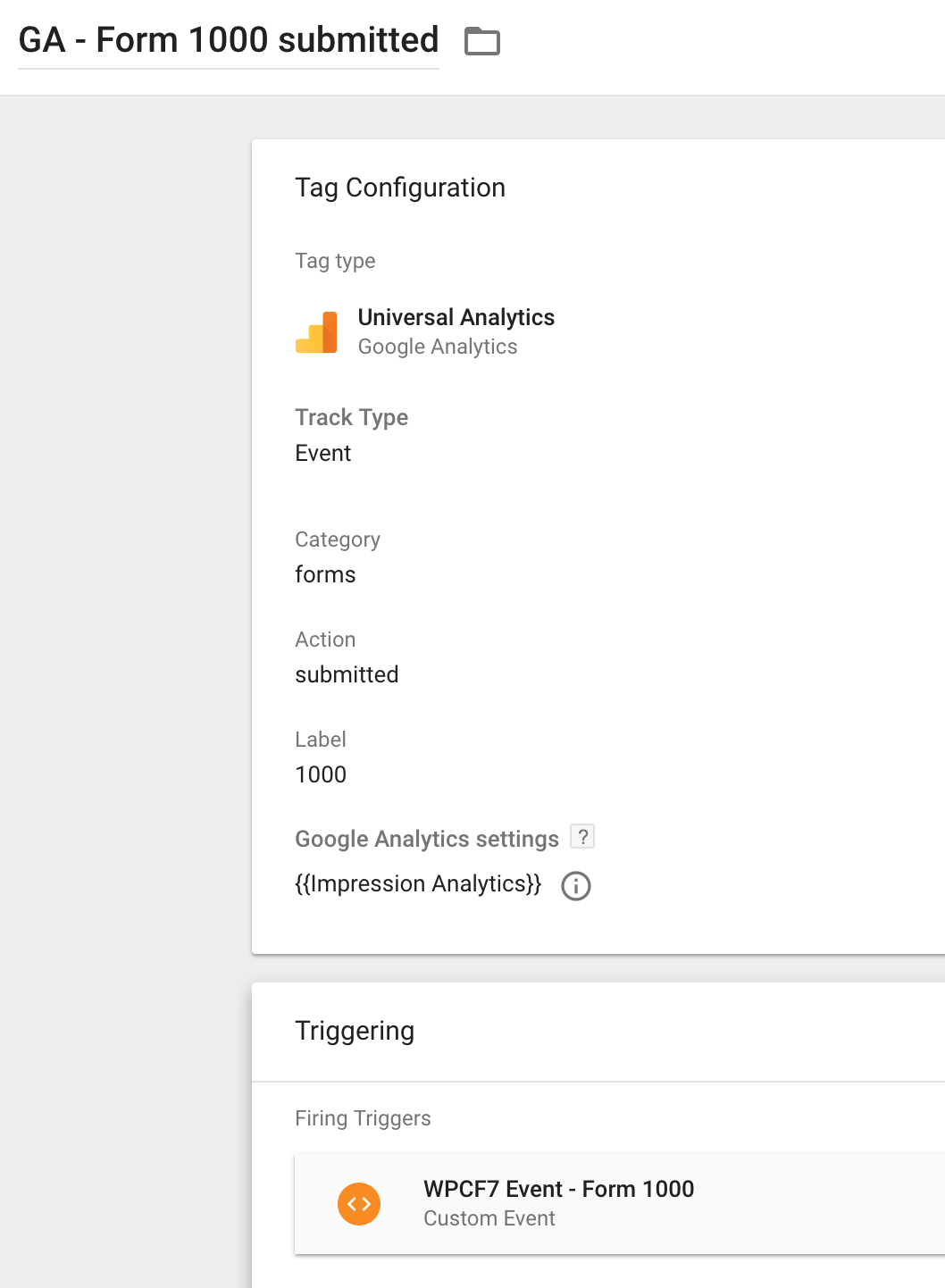Click the orange Custom Event trigger icon
The image size is (945, 1288).
359,1204
